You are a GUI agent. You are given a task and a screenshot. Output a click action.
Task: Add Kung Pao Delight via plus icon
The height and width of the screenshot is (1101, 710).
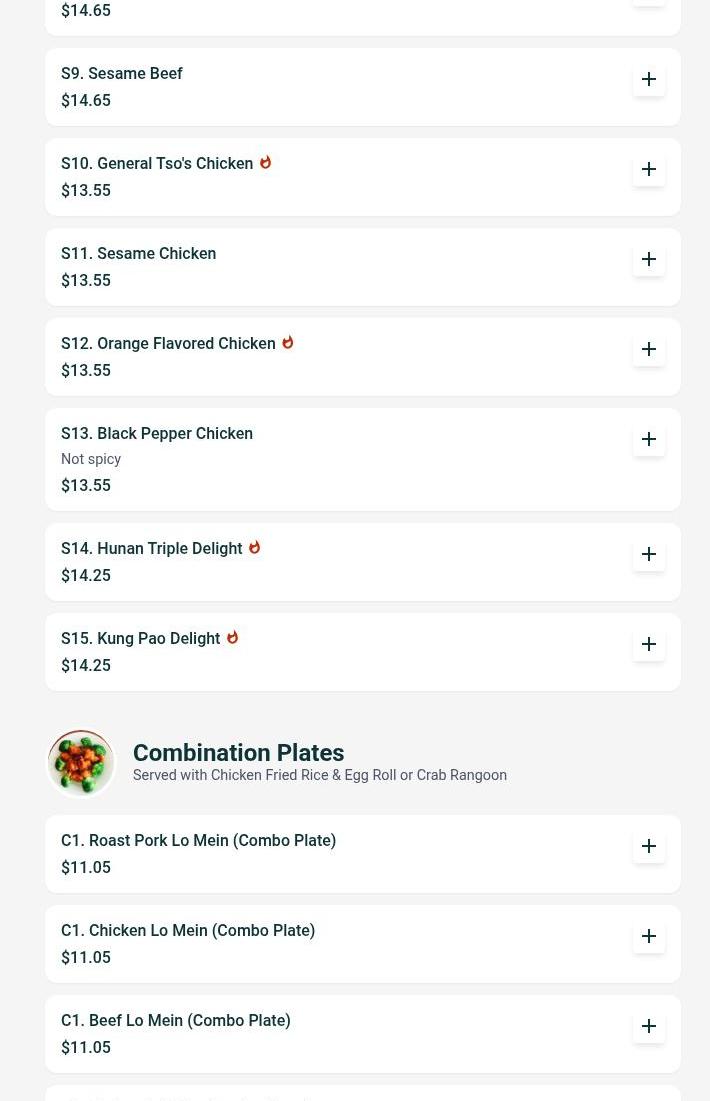click(649, 644)
